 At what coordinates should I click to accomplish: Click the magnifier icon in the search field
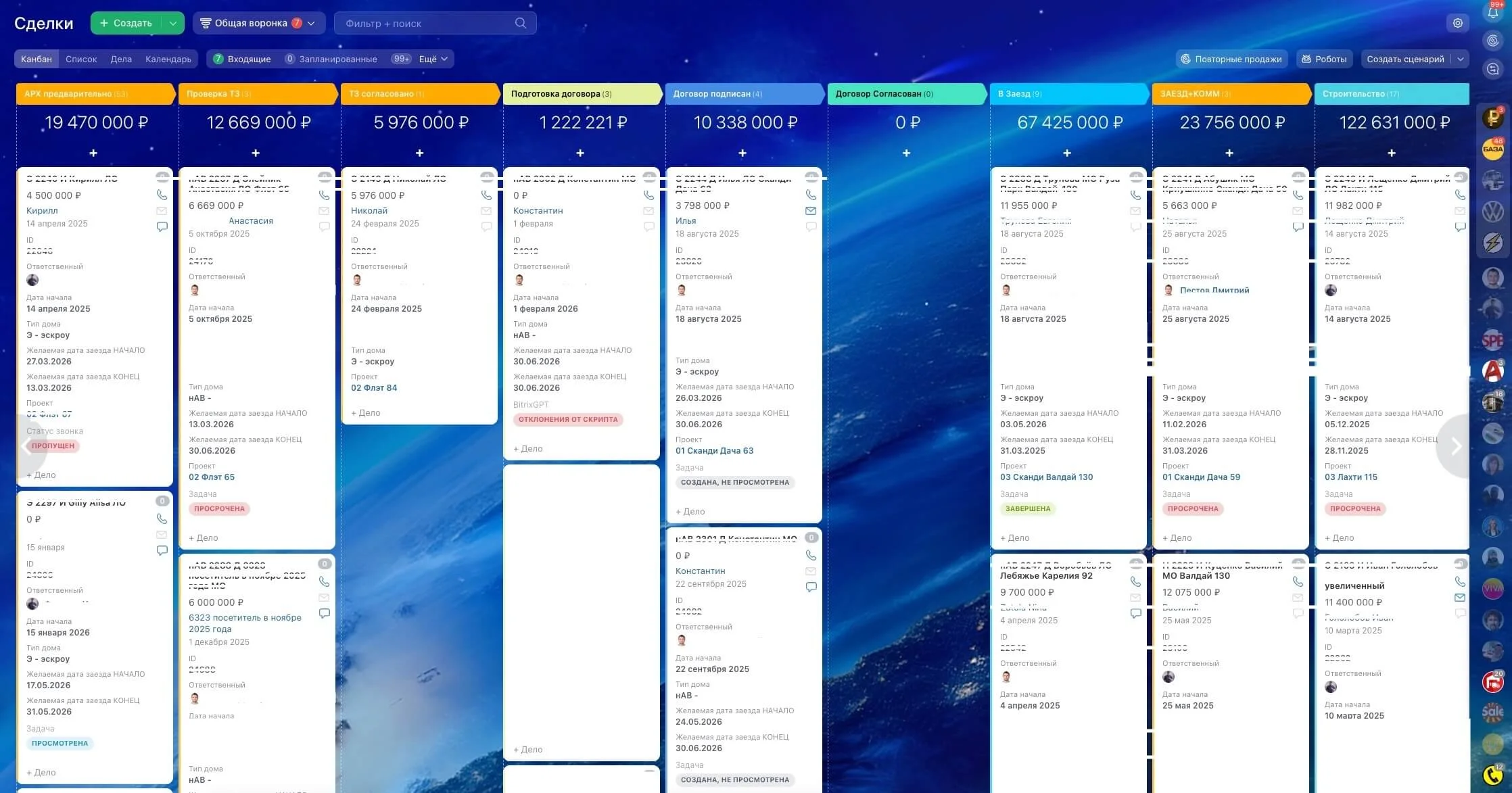pos(521,23)
